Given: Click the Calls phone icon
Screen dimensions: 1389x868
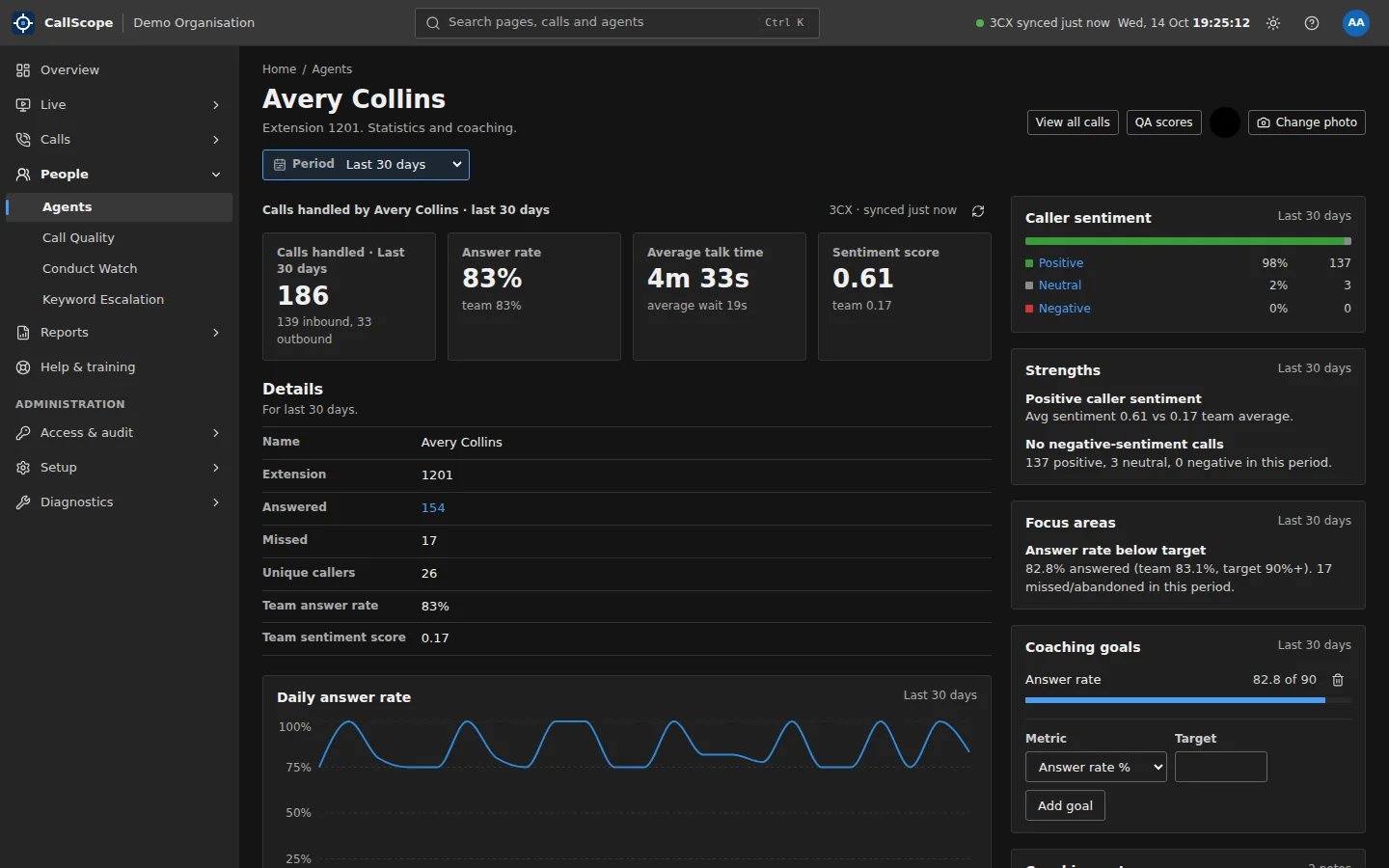Looking at the screenshot, I should [23, 140].
